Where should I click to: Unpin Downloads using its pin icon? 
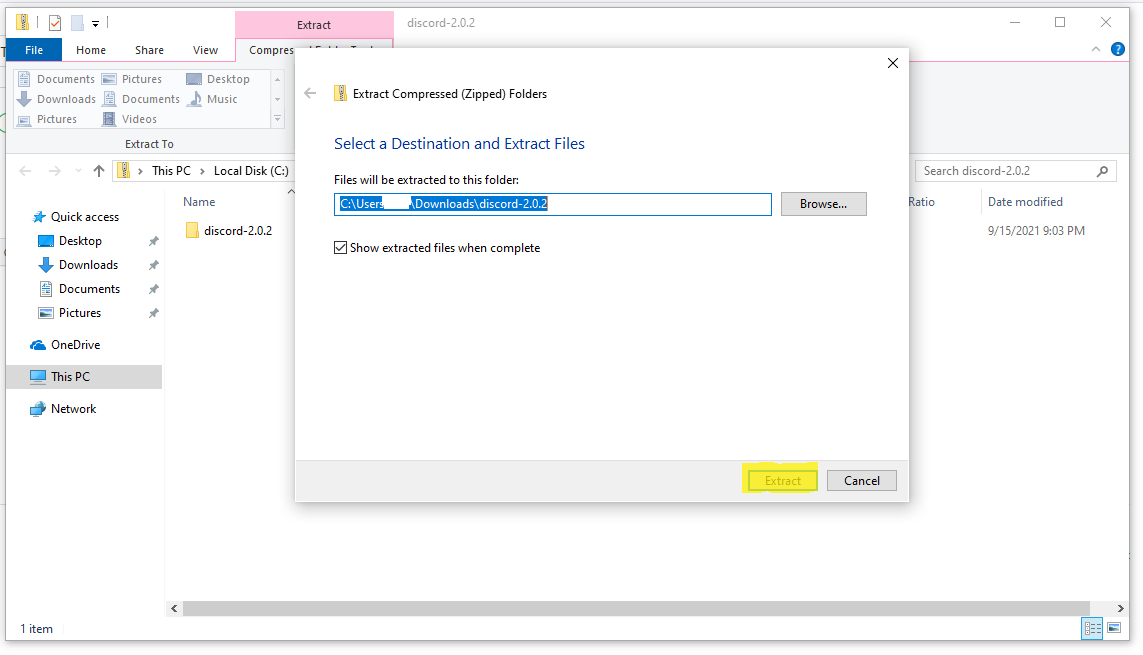coord(154,265)
